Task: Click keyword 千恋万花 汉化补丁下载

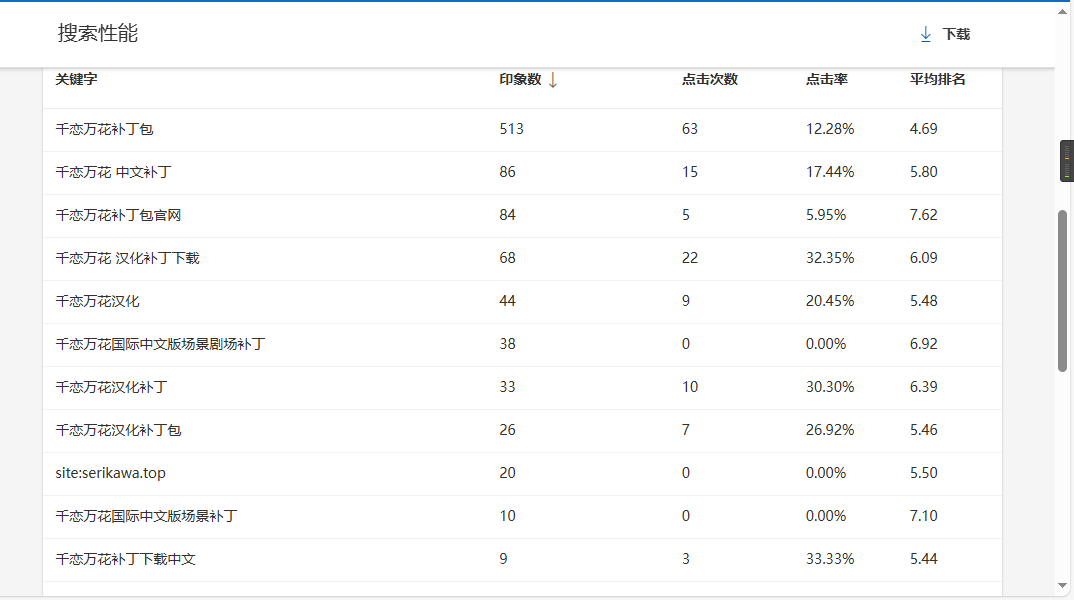Action: pyautogui.click(x=127, y=258)
